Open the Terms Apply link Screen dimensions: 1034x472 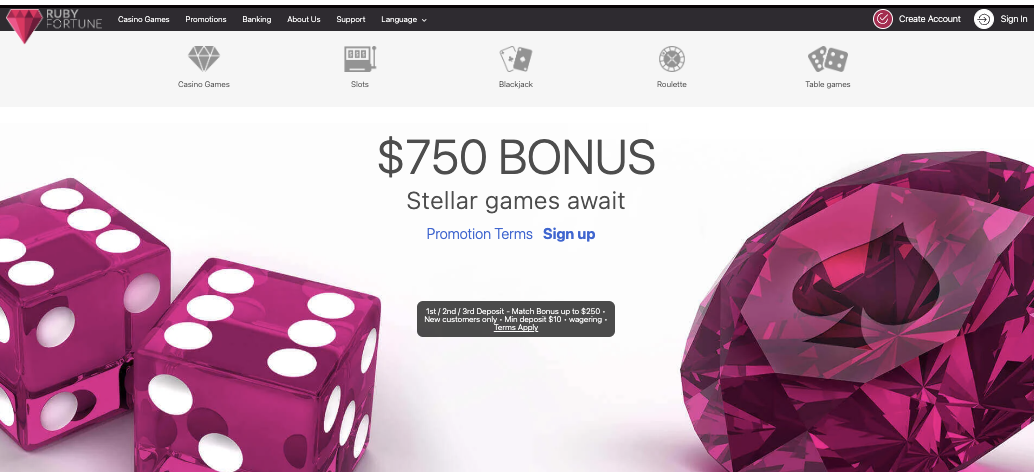pos(516,328)
